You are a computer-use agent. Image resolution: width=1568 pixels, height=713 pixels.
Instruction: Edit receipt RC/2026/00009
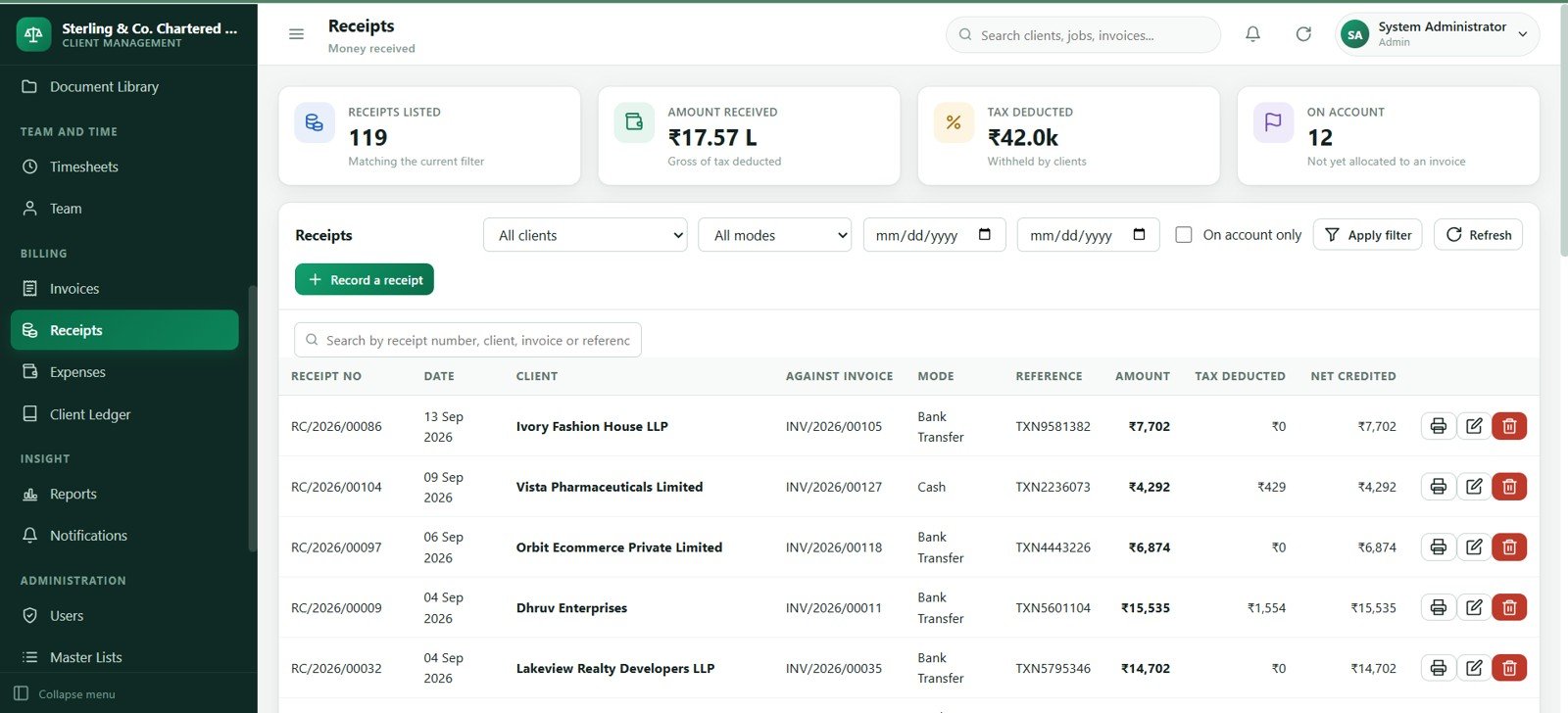[x=1474, y=608]
